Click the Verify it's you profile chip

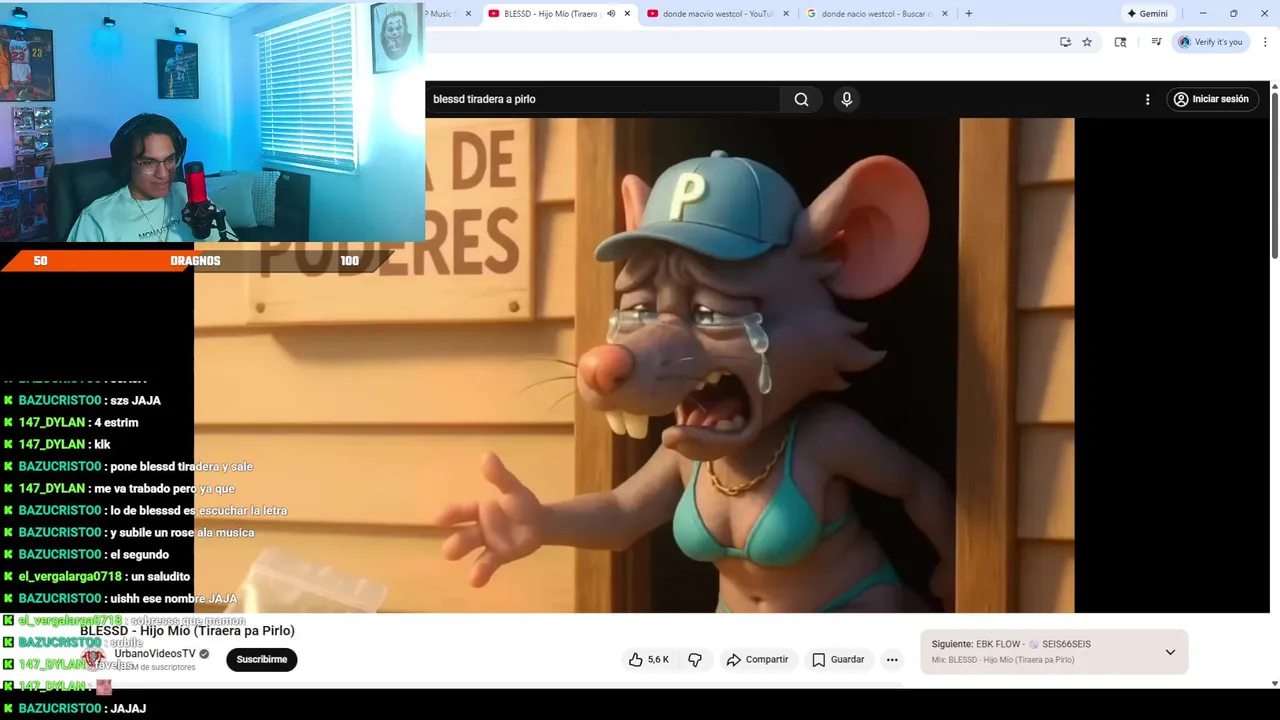[x=1210, y=42]
